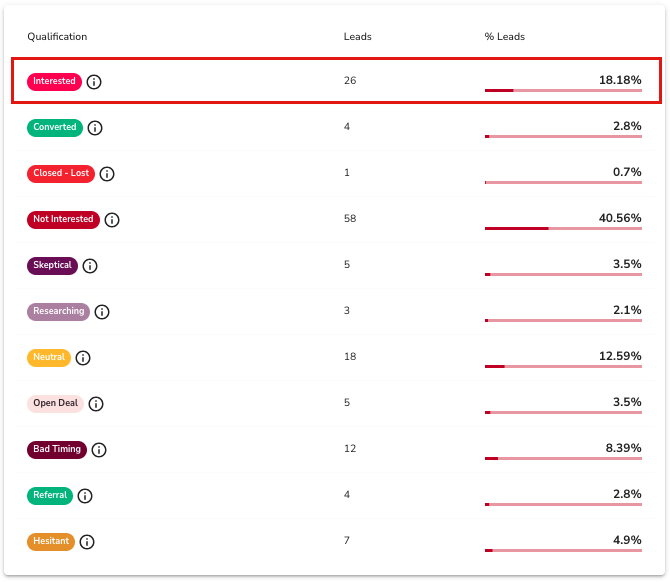Screen dimensions: 670x582
Task: Click the yellow Neutral badge
Action: click(x=49, y=357)
